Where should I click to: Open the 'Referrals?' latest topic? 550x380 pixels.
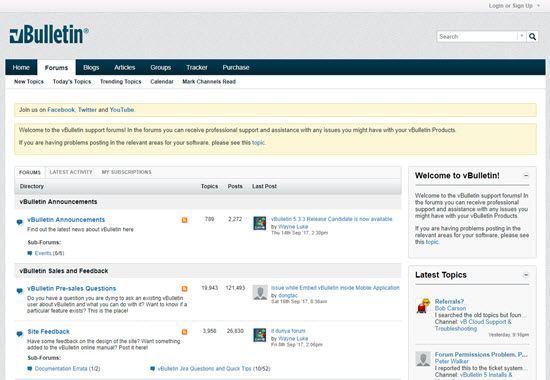click(x=449, y=301)
